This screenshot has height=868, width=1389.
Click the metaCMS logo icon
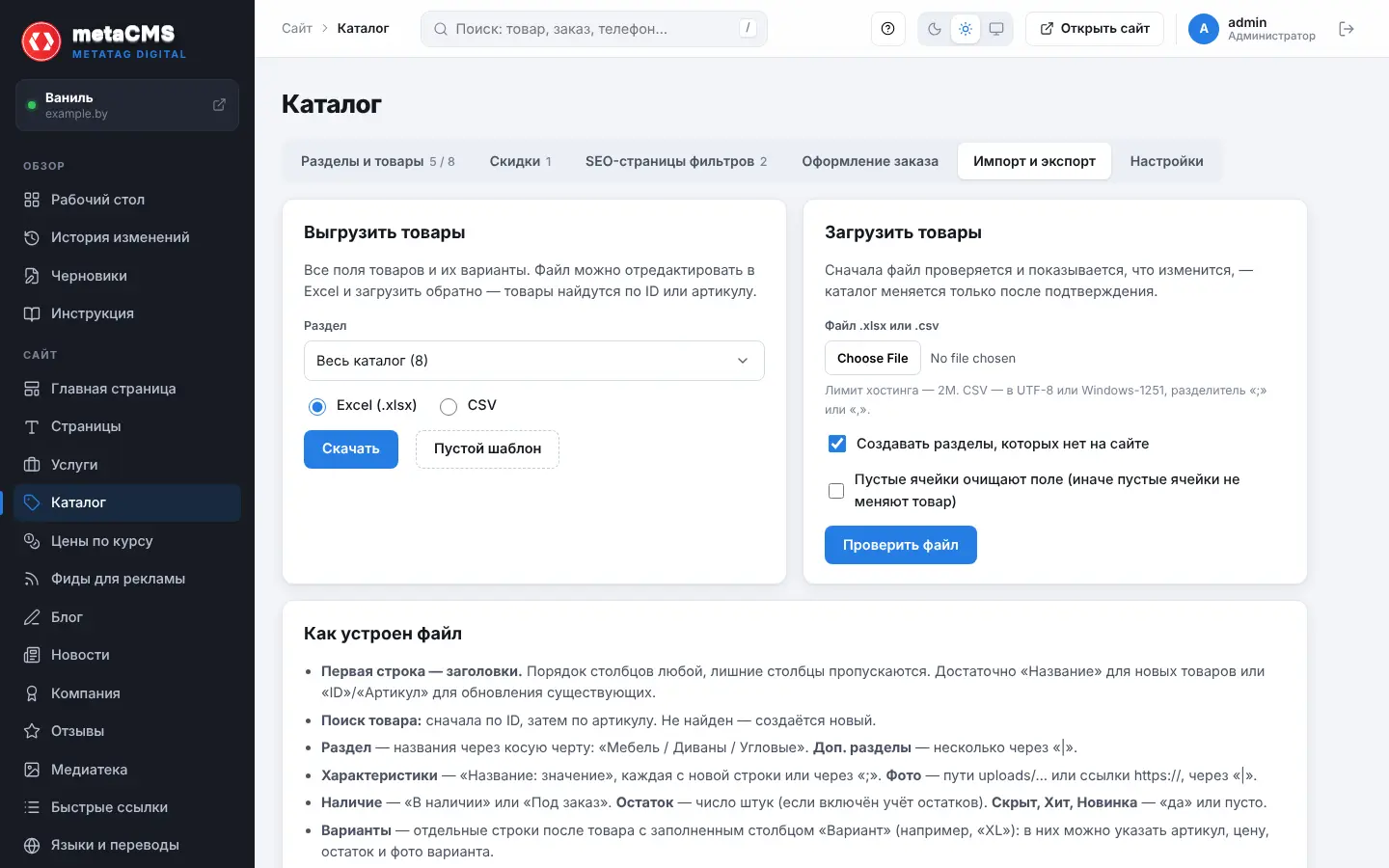[x=41, y=41]
